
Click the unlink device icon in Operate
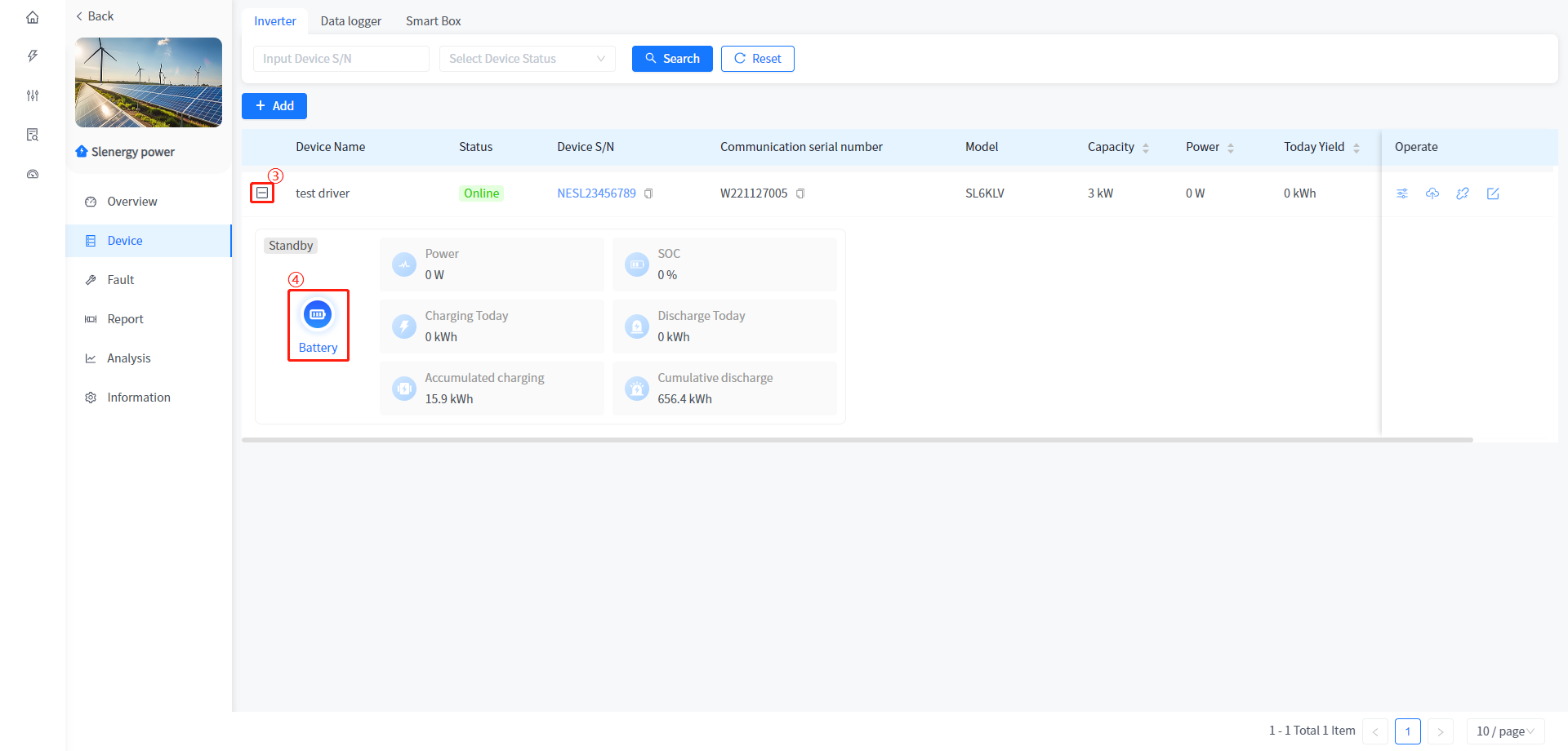(x=1463, y=193)
